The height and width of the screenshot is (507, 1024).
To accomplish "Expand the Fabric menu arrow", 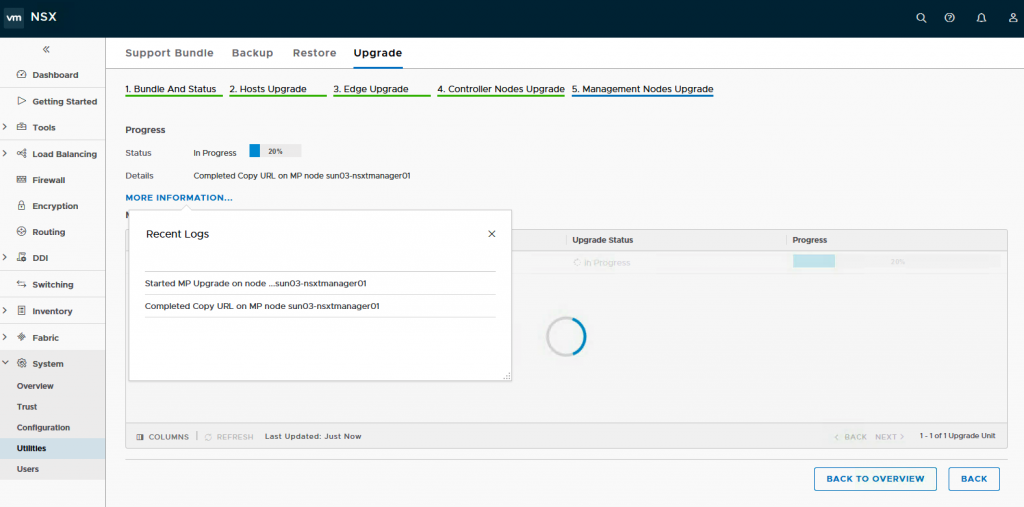I will pyautogui.click(x=5, y=337).
